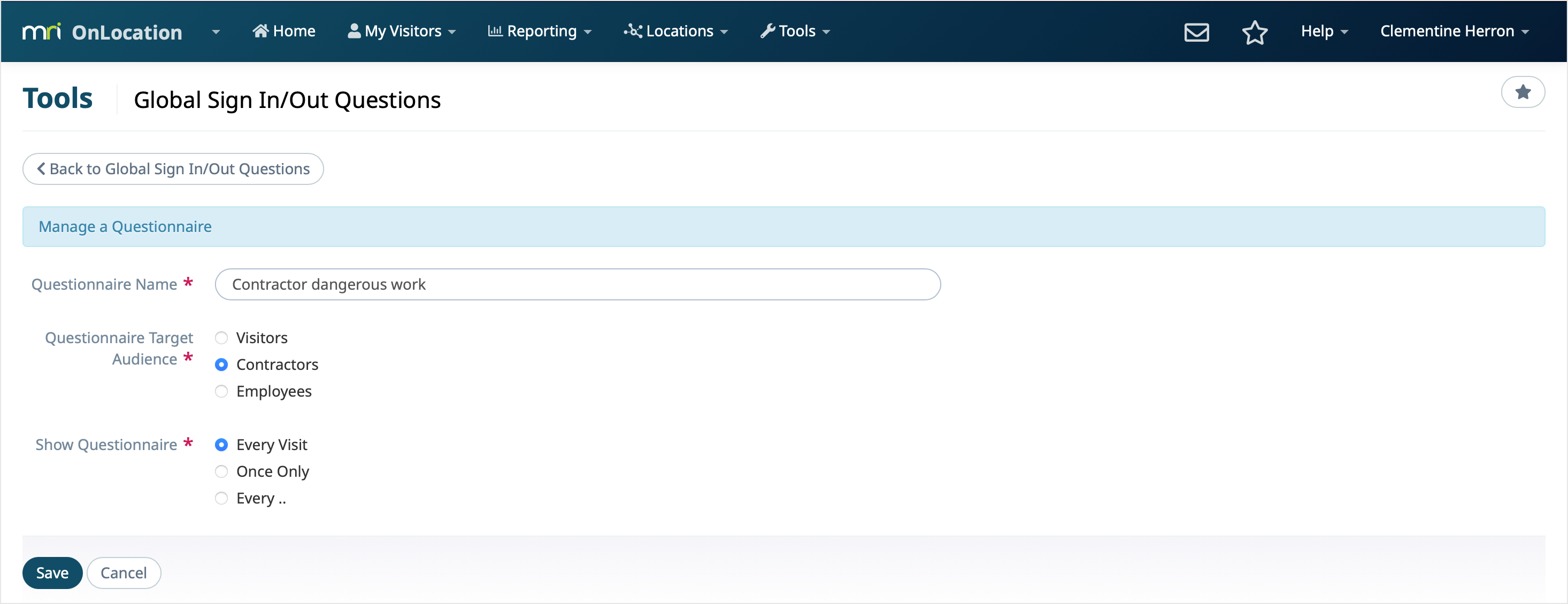Select the Visitors radio button
1568x604 pixels.
point(221,338)
